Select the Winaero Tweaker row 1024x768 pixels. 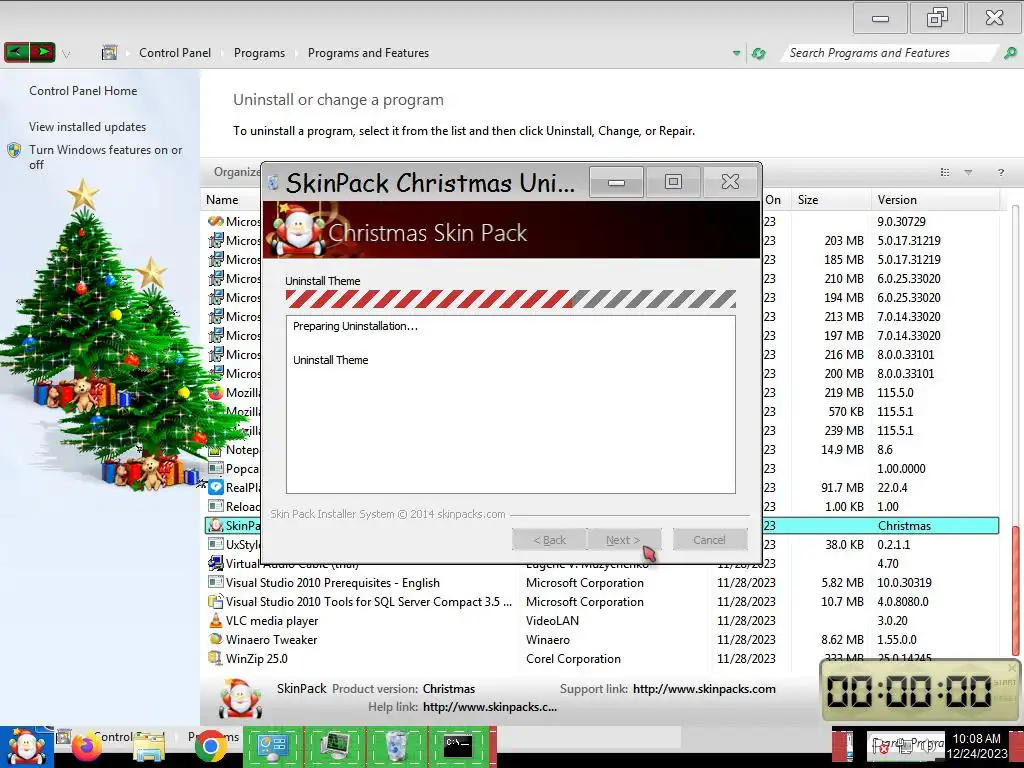click(x=601, y=639)
